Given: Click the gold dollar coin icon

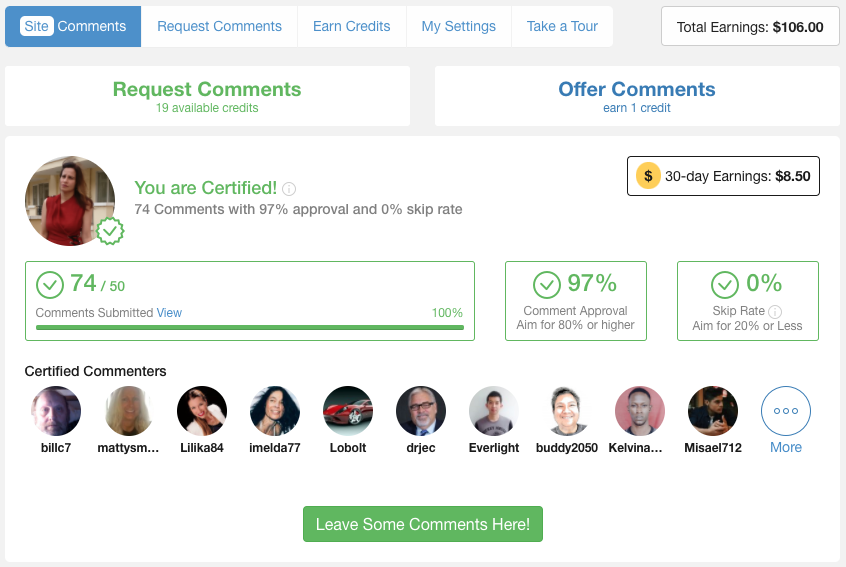Looking at the screenshot, I should 648,176.
